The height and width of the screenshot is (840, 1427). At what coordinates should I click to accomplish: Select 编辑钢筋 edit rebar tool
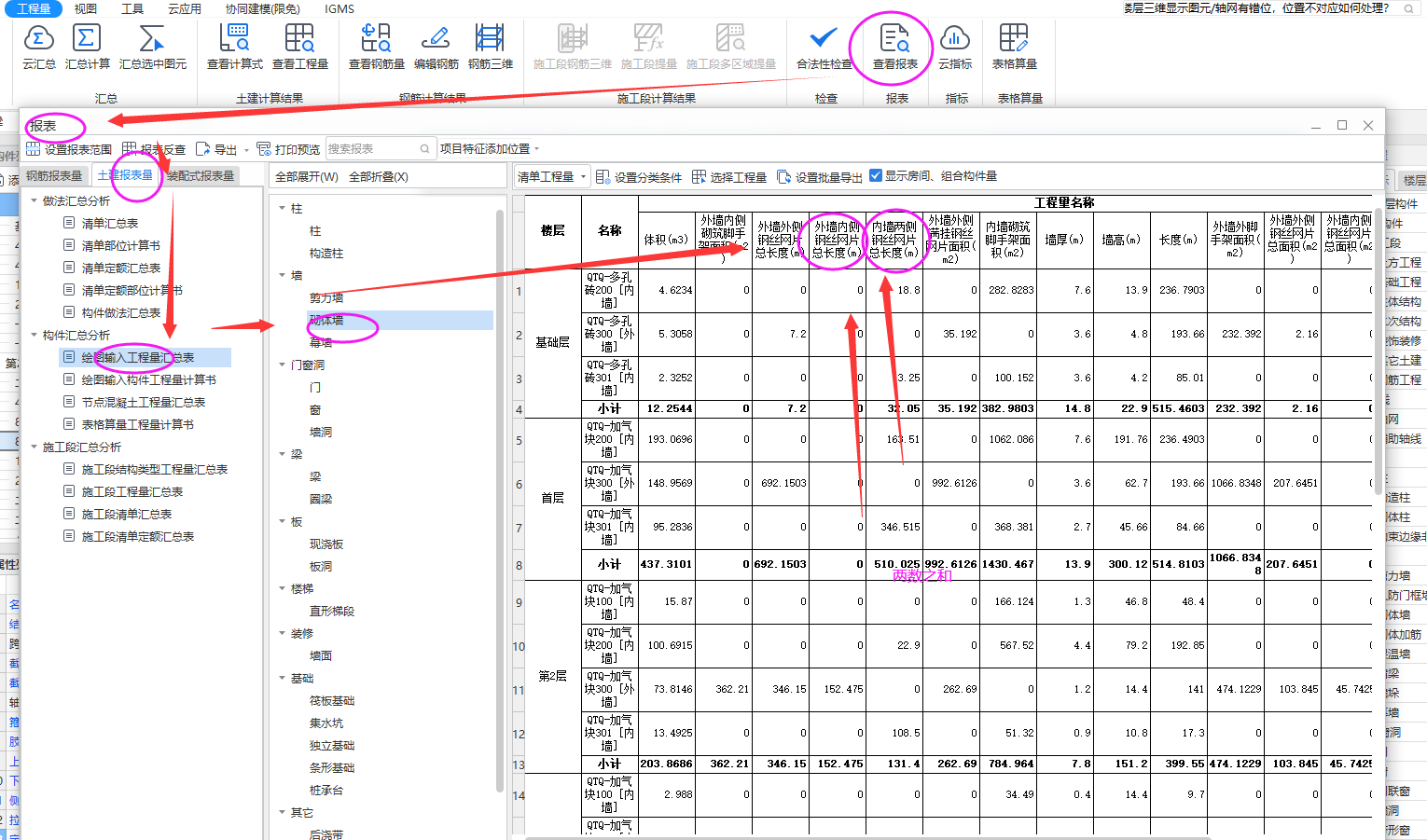(x=436, y=47)
